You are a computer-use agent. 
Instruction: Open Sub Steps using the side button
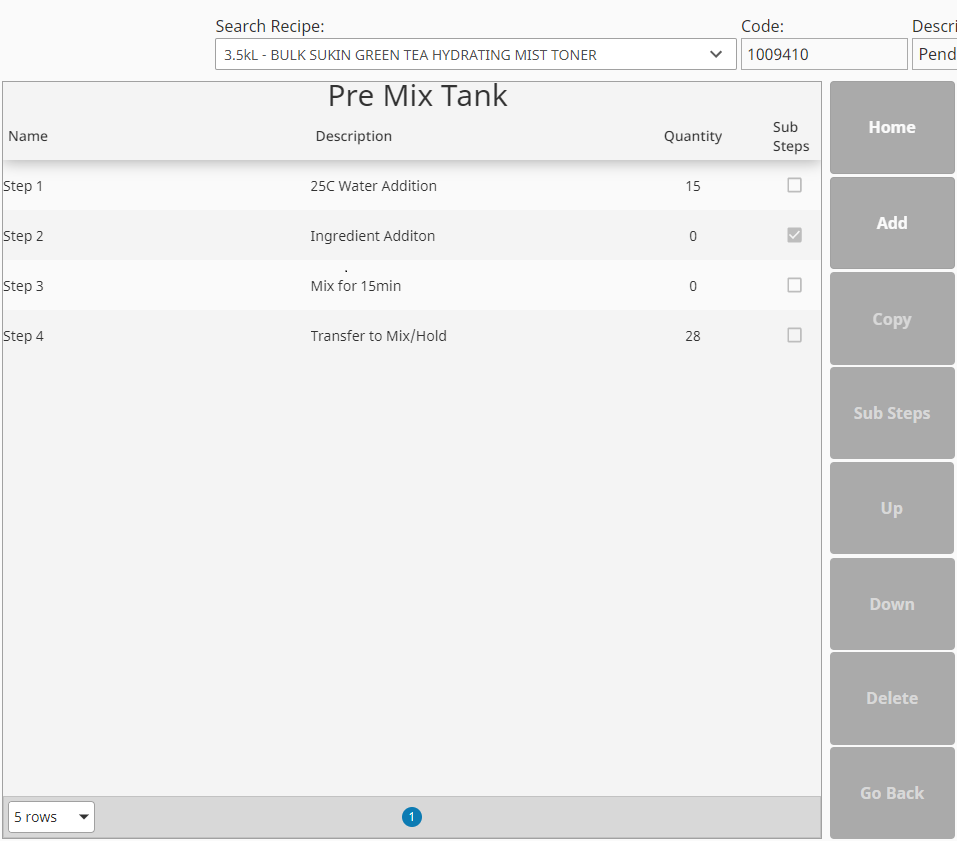click(x=892, y=413)
